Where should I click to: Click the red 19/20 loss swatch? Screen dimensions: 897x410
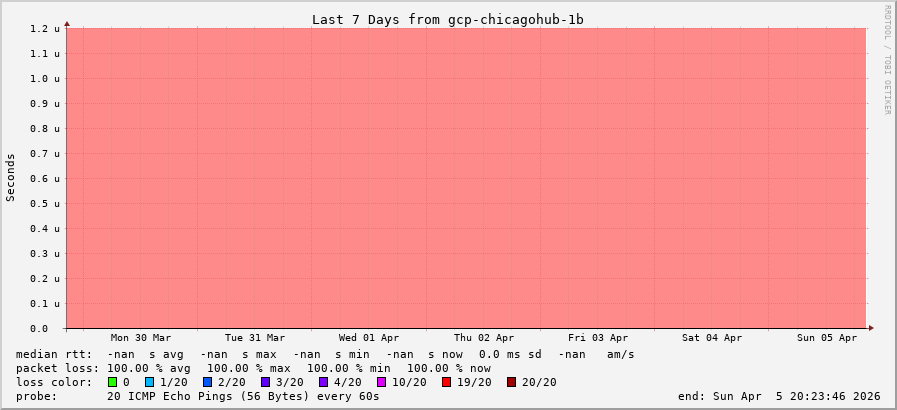[446, 382]
